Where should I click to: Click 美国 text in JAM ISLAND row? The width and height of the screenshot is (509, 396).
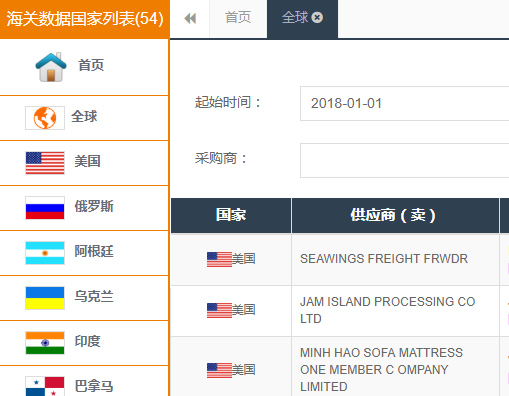tap(244, 310)
